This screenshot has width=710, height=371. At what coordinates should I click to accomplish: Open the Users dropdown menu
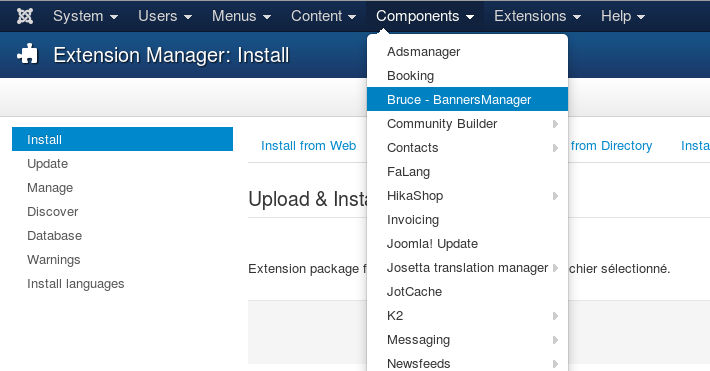(165, 16)
